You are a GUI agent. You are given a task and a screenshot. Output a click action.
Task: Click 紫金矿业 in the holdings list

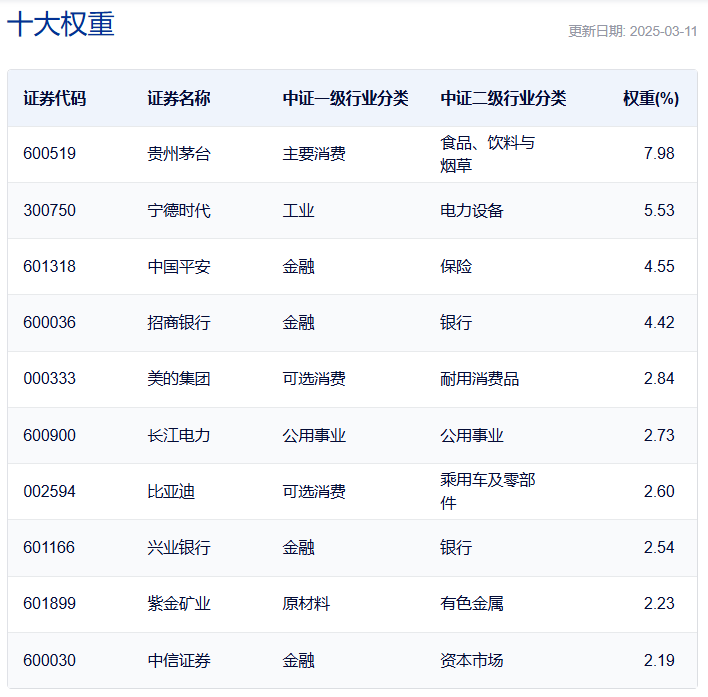(x=179, y=604)
